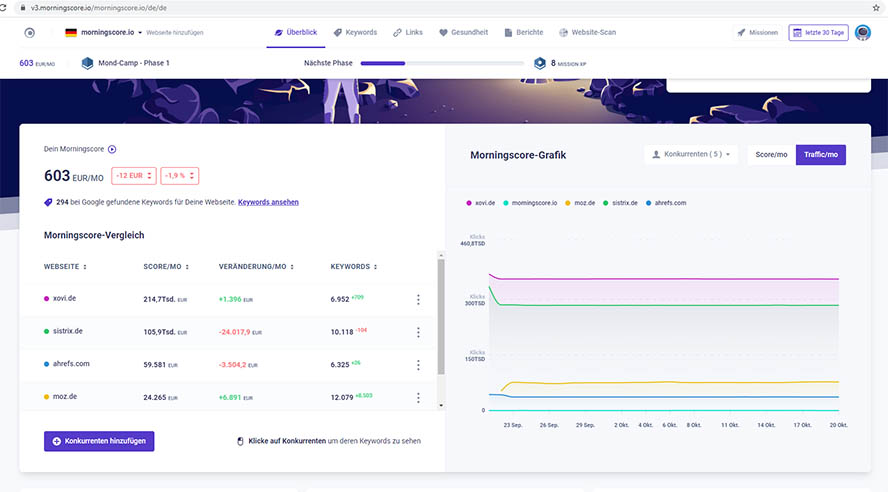Toggle morningscore.io series in chart legend
The image size is (888, 492).
(x=530, y=203)
